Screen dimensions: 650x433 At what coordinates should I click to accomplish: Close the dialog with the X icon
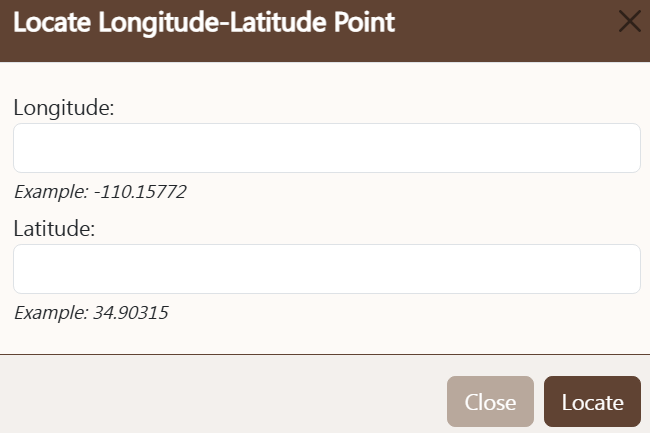tap(630, 21)
